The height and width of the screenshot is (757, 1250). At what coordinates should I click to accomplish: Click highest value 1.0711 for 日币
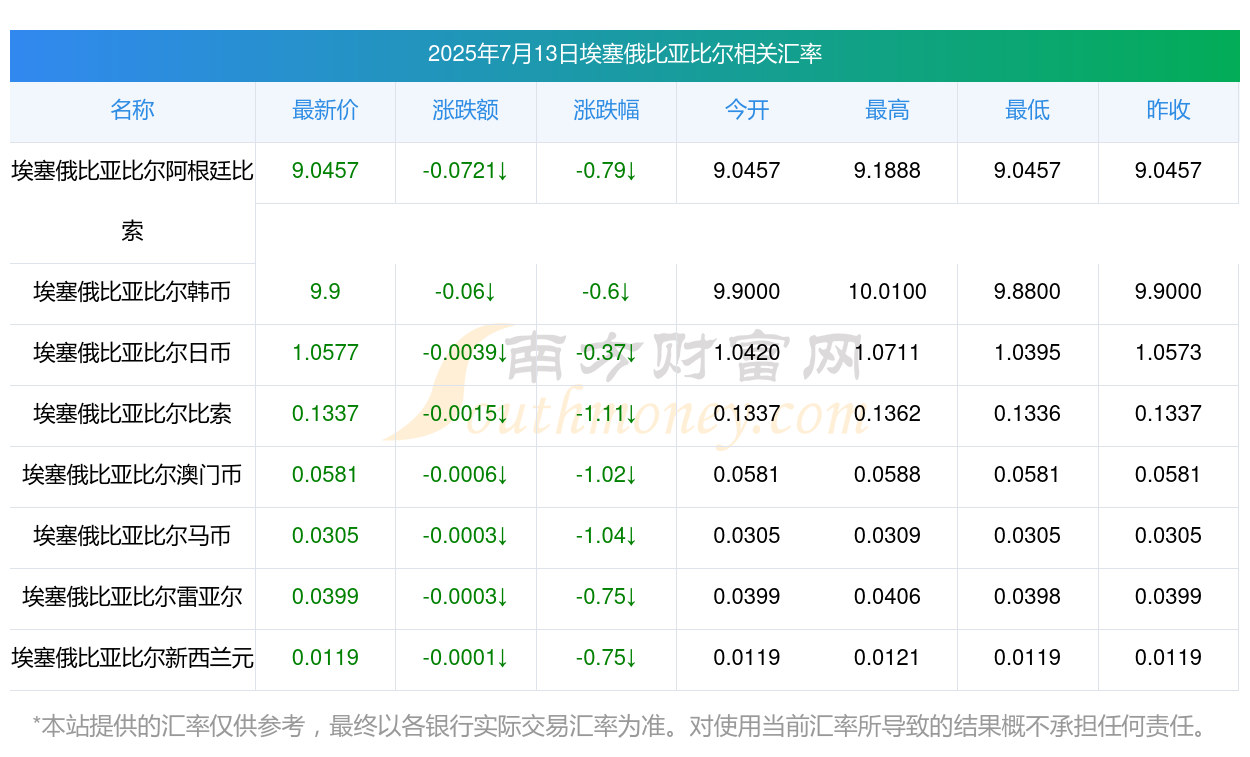point(887,353)
